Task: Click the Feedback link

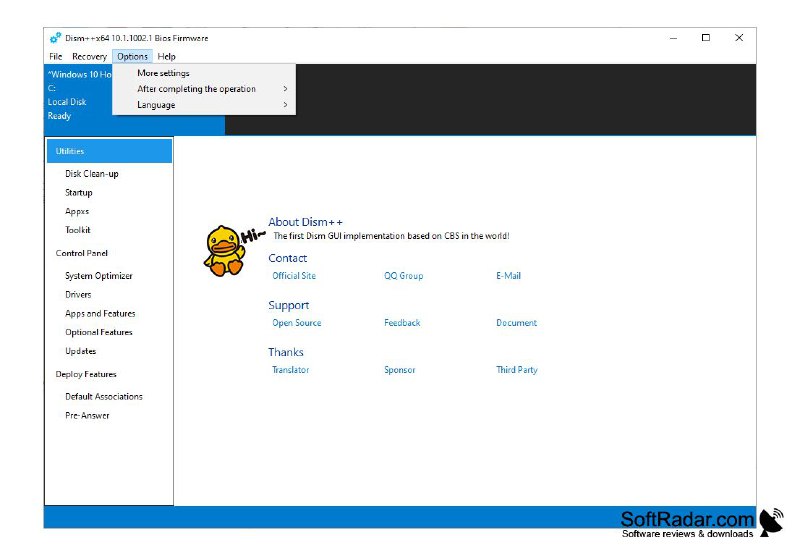Action: (402, 323)
